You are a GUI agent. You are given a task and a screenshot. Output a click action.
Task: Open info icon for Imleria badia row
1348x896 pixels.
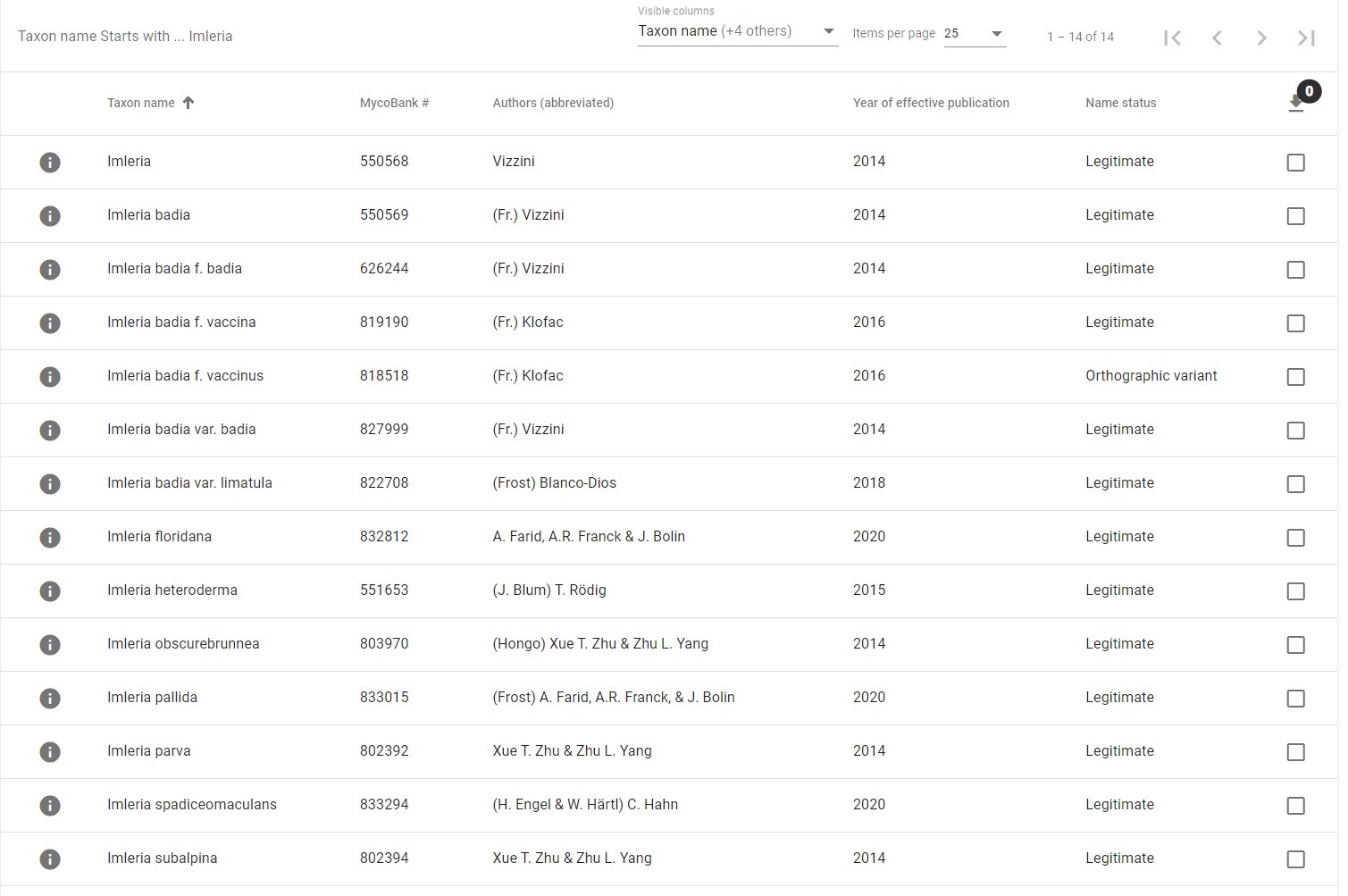(x=50, y=215)
